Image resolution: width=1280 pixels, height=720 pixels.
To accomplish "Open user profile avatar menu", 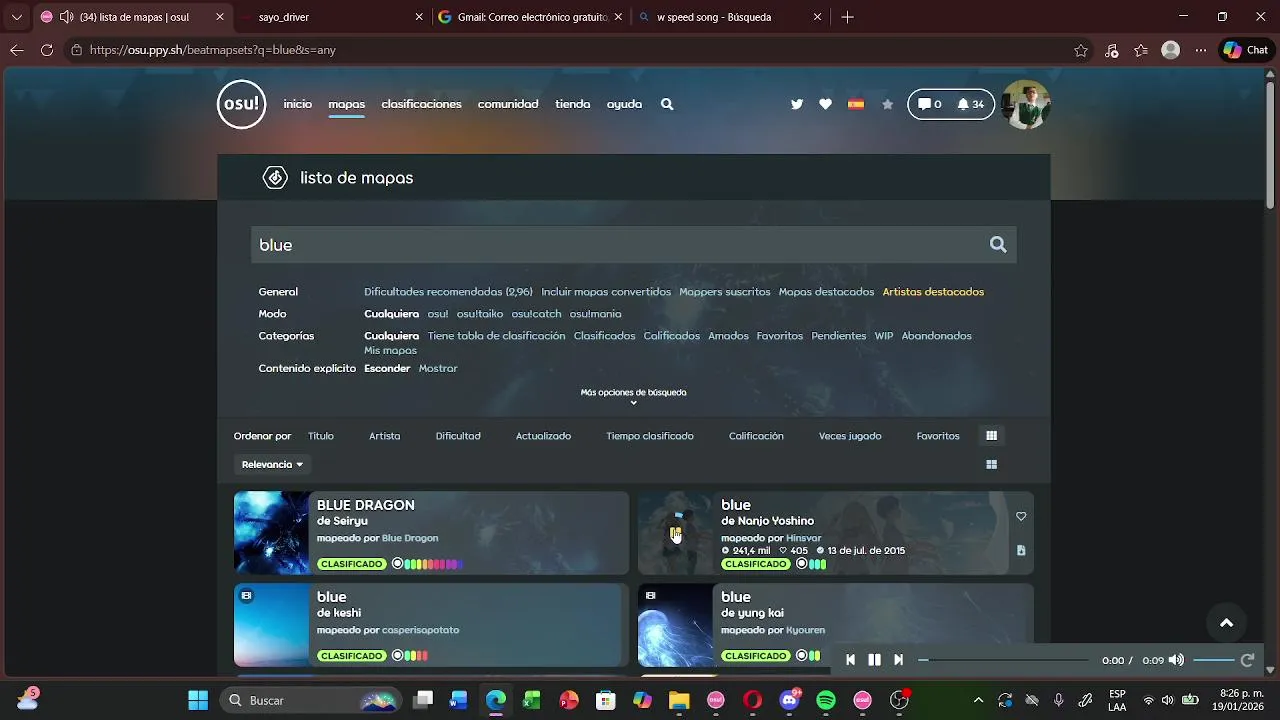I will (x=1025, y=104).
